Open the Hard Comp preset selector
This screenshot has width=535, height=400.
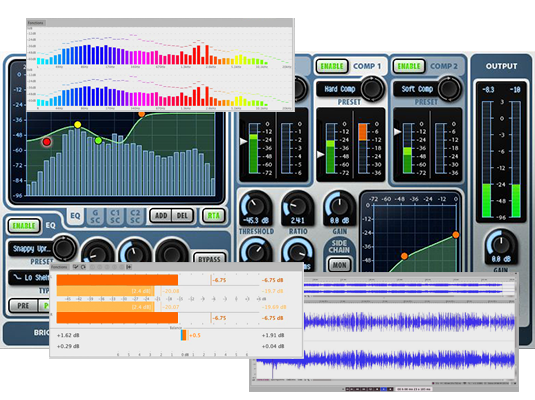[x=339, y=89]
